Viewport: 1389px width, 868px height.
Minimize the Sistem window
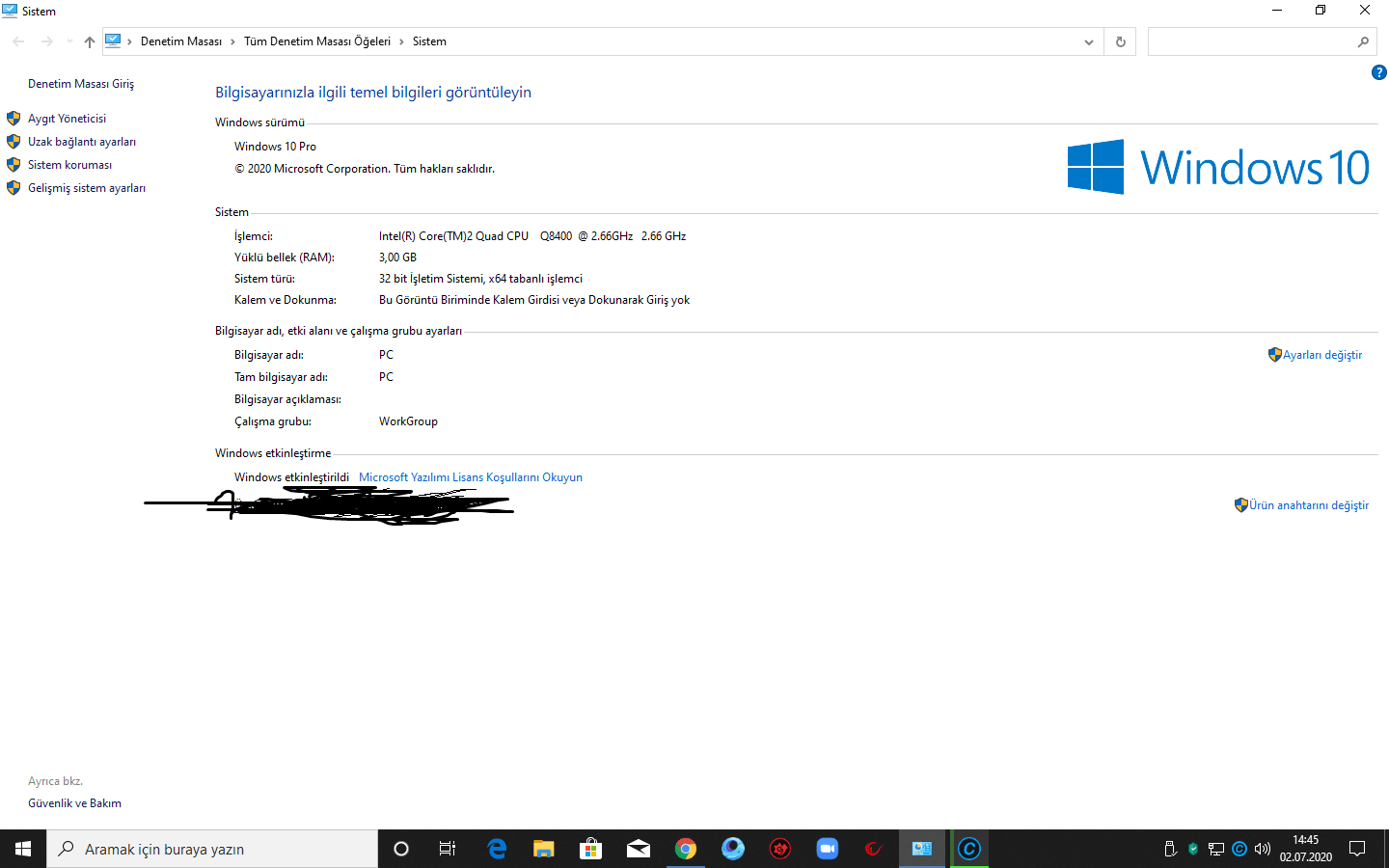coord(1276,11)
